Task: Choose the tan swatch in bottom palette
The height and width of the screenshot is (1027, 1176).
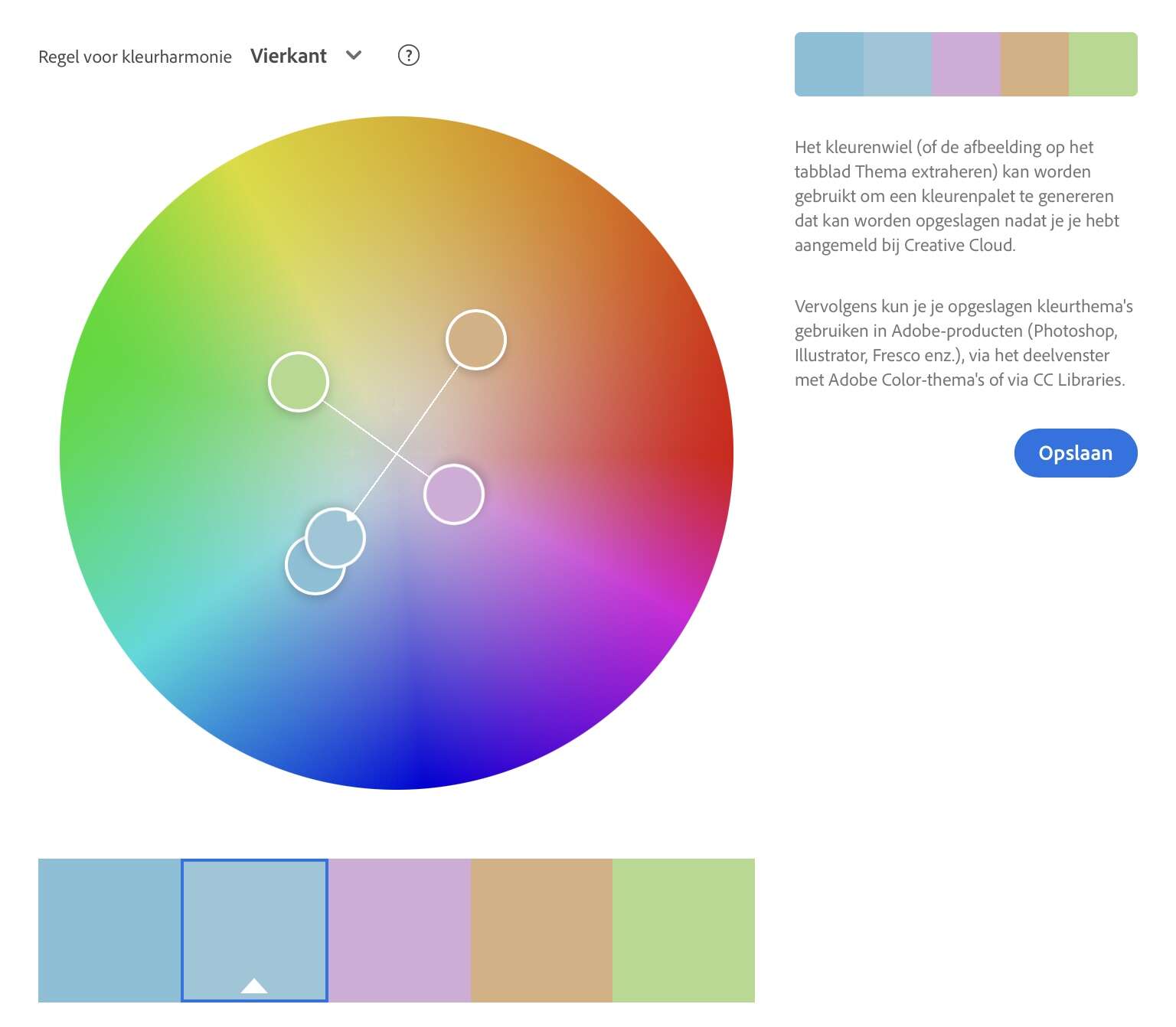Action: (x=541, y=930)
